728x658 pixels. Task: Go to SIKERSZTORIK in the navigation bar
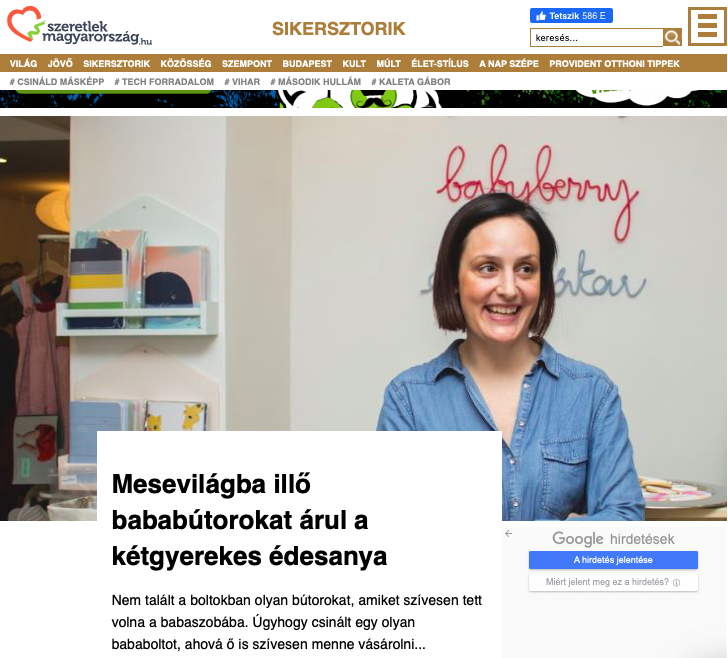117,64
